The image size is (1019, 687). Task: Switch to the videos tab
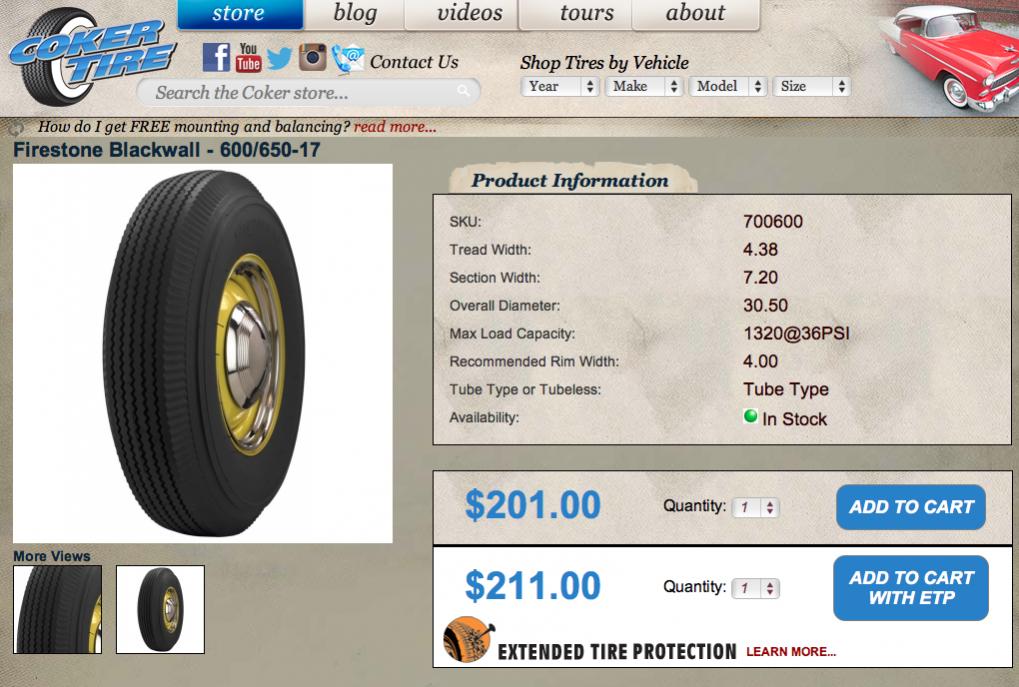coord(469,14)
